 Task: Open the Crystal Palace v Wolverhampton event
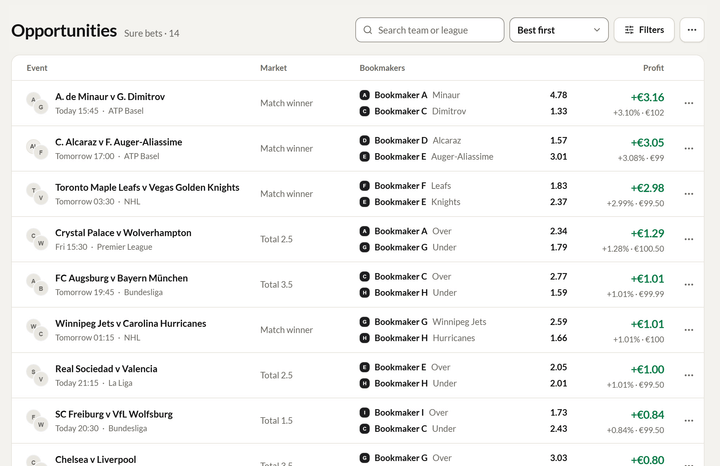[123, 233]
